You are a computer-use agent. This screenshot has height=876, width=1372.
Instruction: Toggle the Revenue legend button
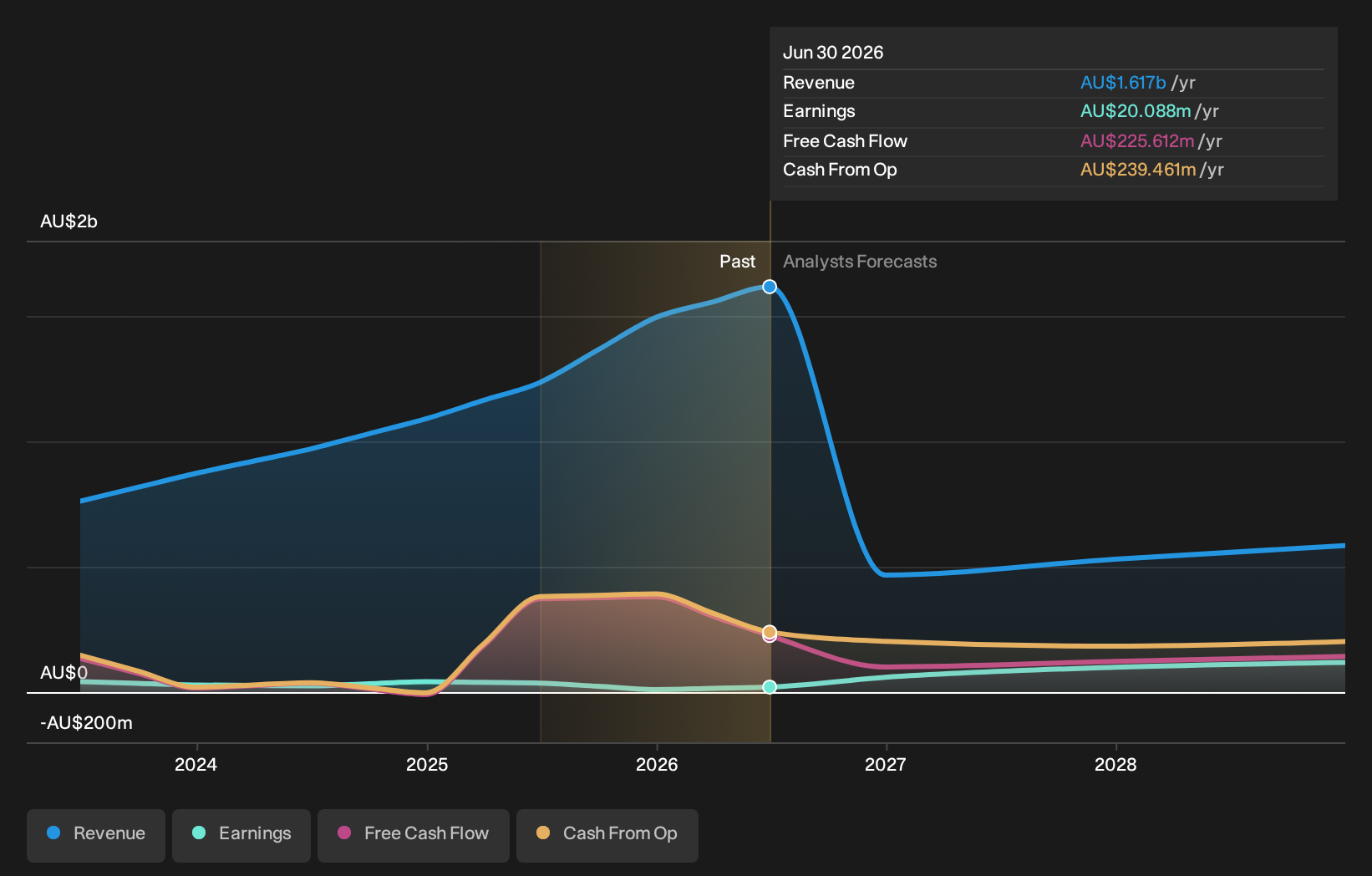tap(96, 835)
